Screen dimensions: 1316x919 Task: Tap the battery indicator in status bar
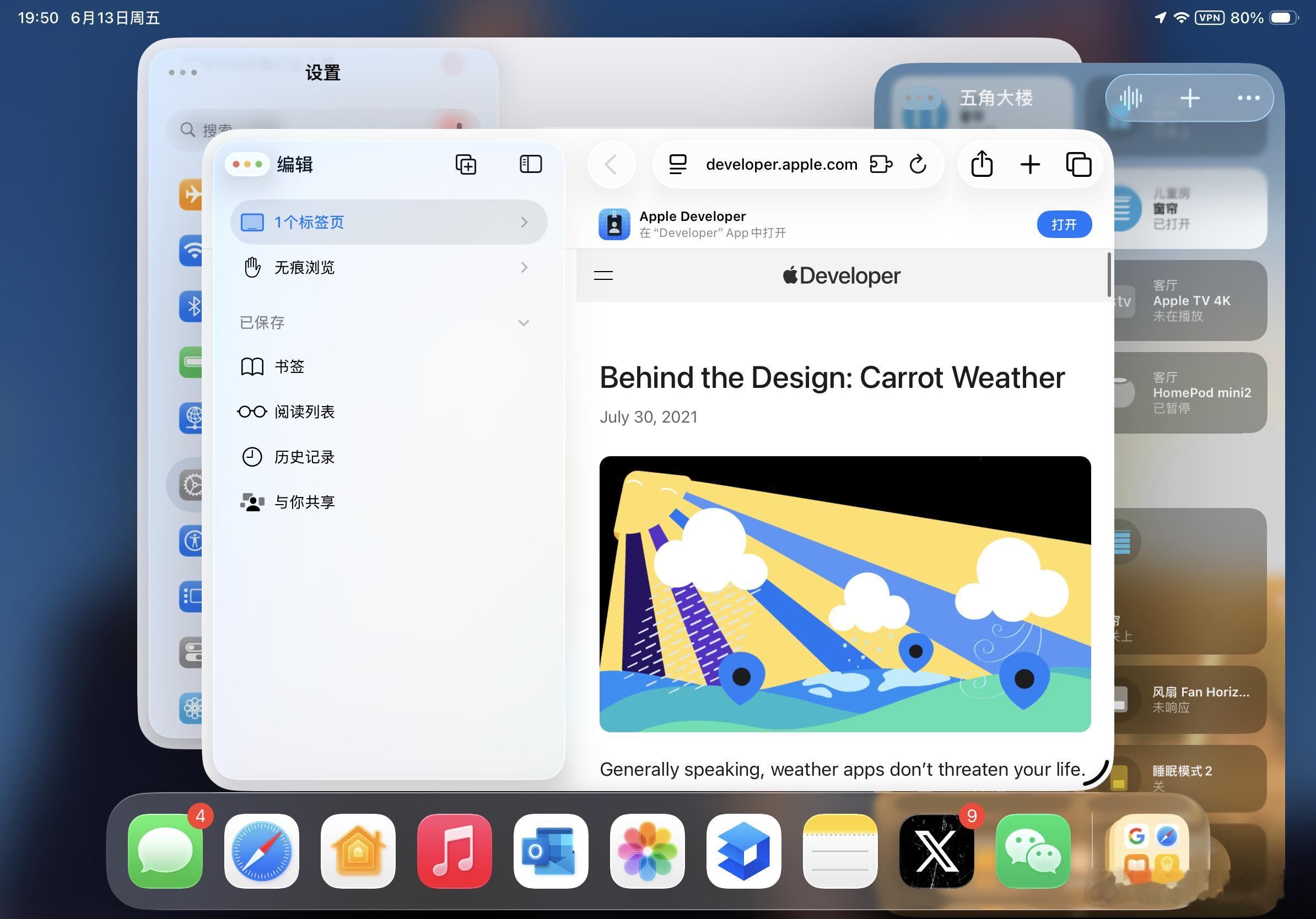[1284, 18]
